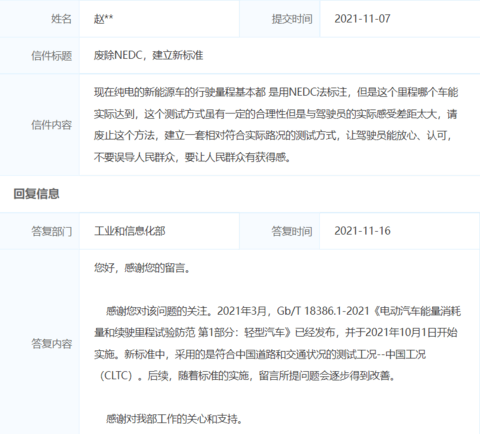Click the line mentioning 中国工况
Viewport: 480px width, 434px height.
[x=260, y=354]
